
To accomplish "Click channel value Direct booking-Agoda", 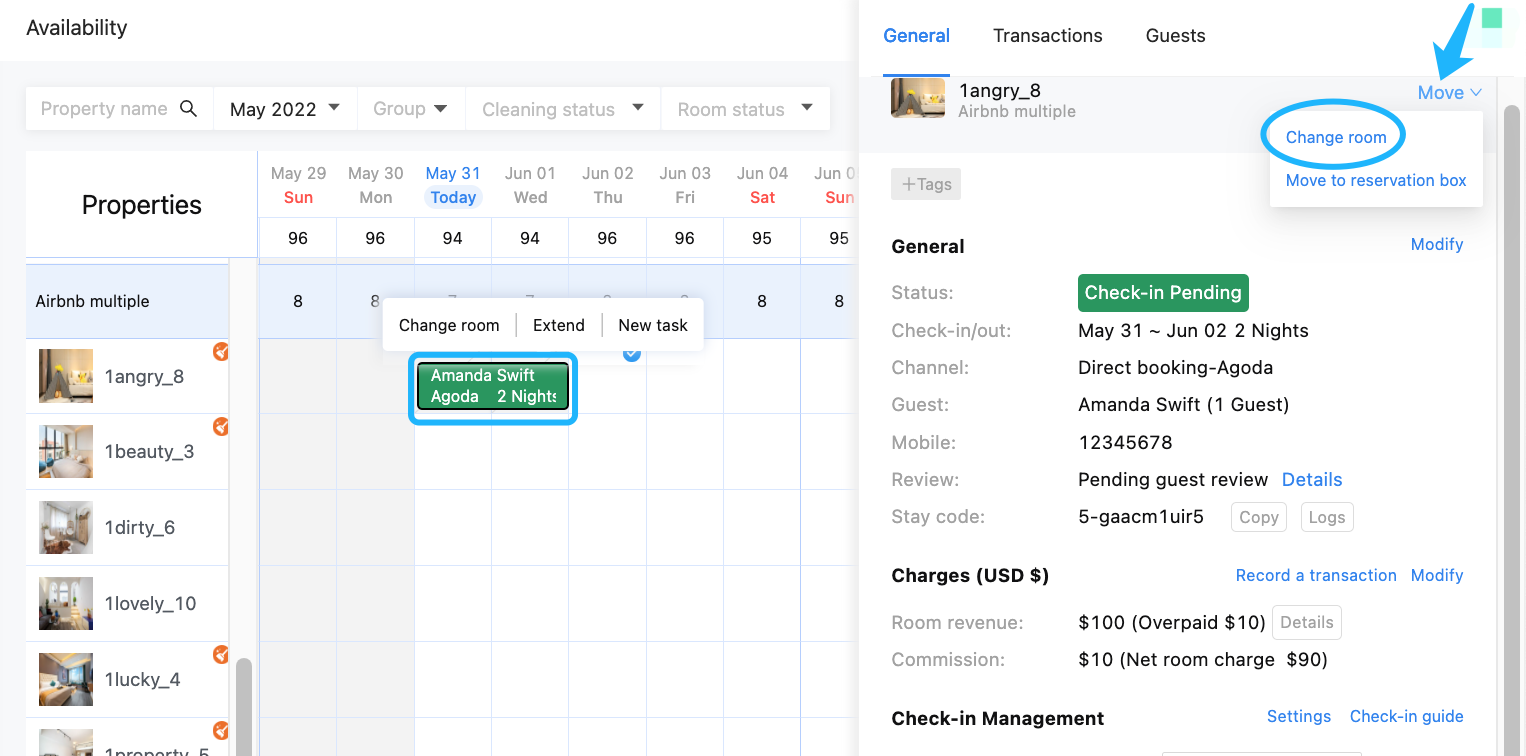I will [1176, 368].
